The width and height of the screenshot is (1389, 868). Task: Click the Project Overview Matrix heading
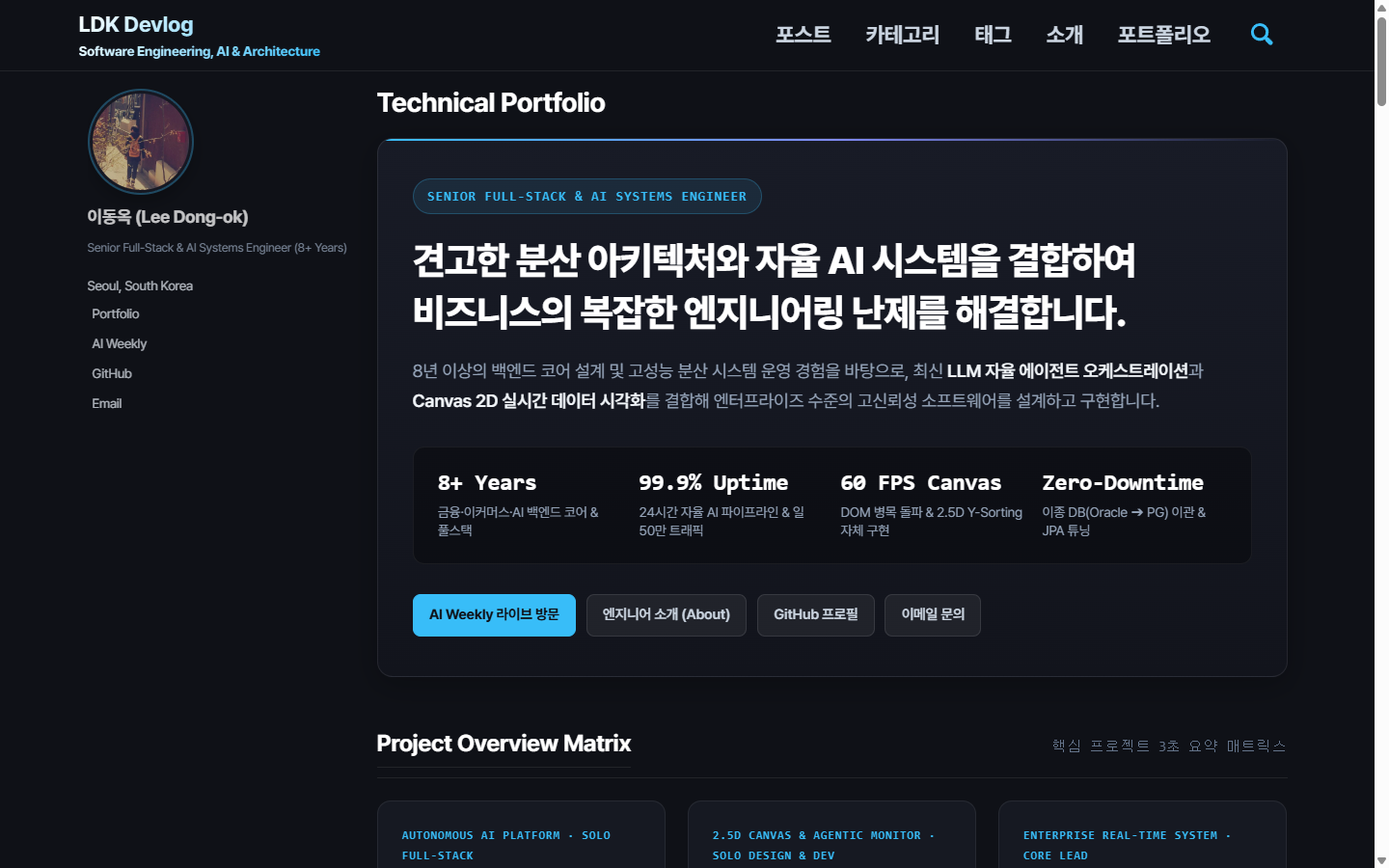click(504, 744)
